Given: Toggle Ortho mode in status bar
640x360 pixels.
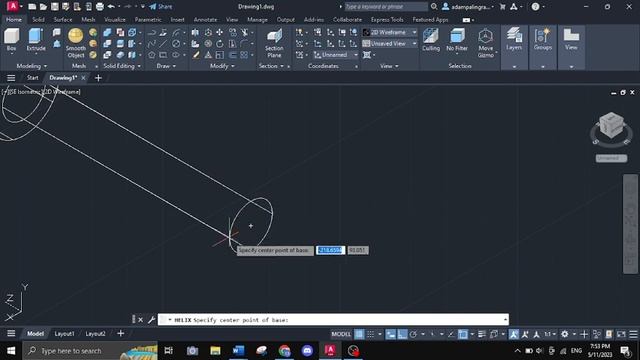Looking at the screenshot, I should click(x=402, y=334).
